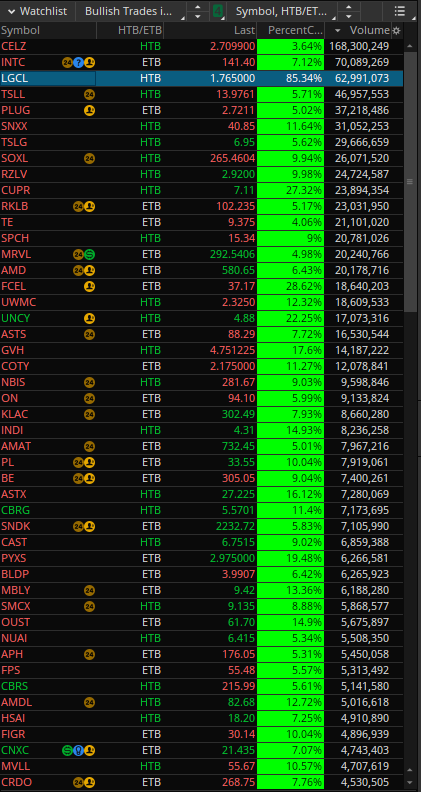
Task: Click the 24 icon on AMDL row
Action: [89, 702]
